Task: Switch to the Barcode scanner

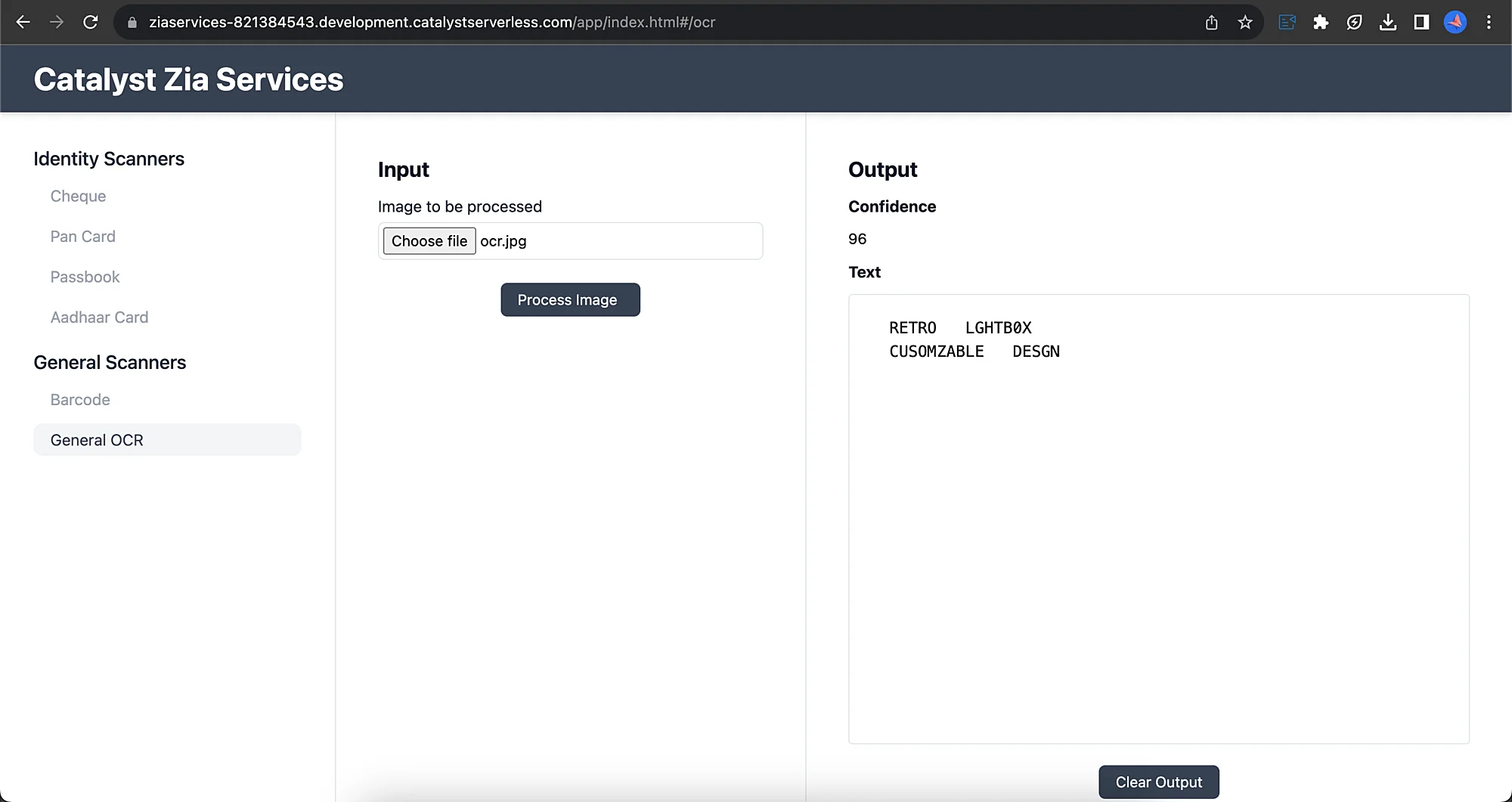Action: click(x=80, y=400)
